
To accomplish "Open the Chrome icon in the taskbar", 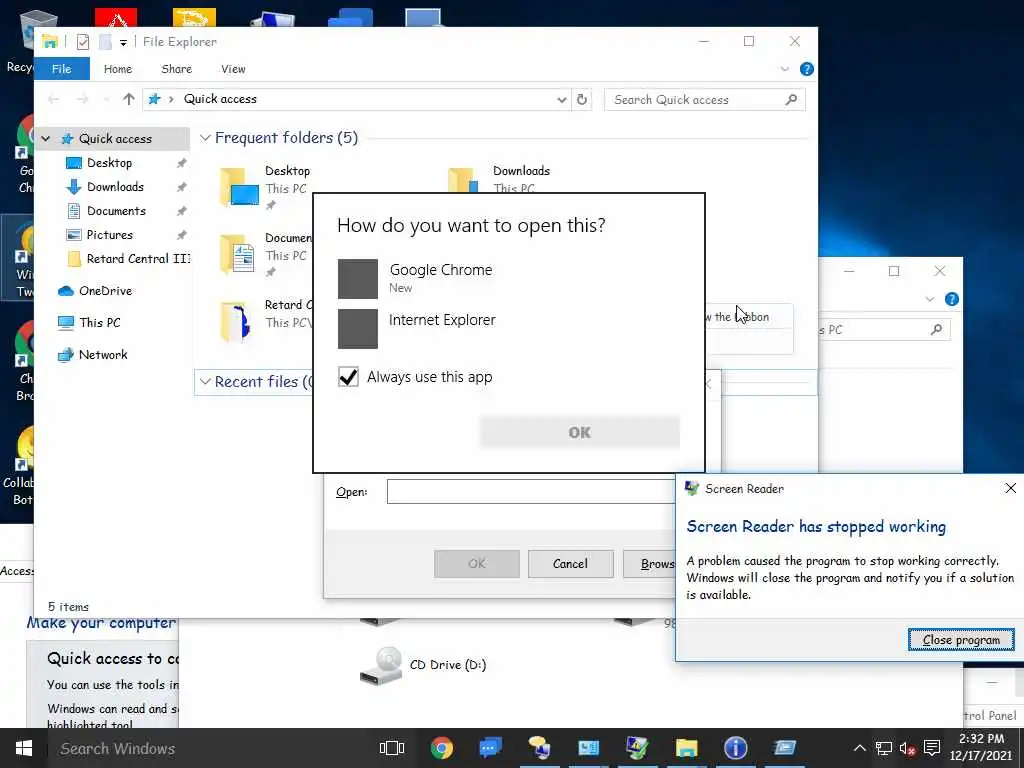I will pyautogui.click(x=441, y=748).
